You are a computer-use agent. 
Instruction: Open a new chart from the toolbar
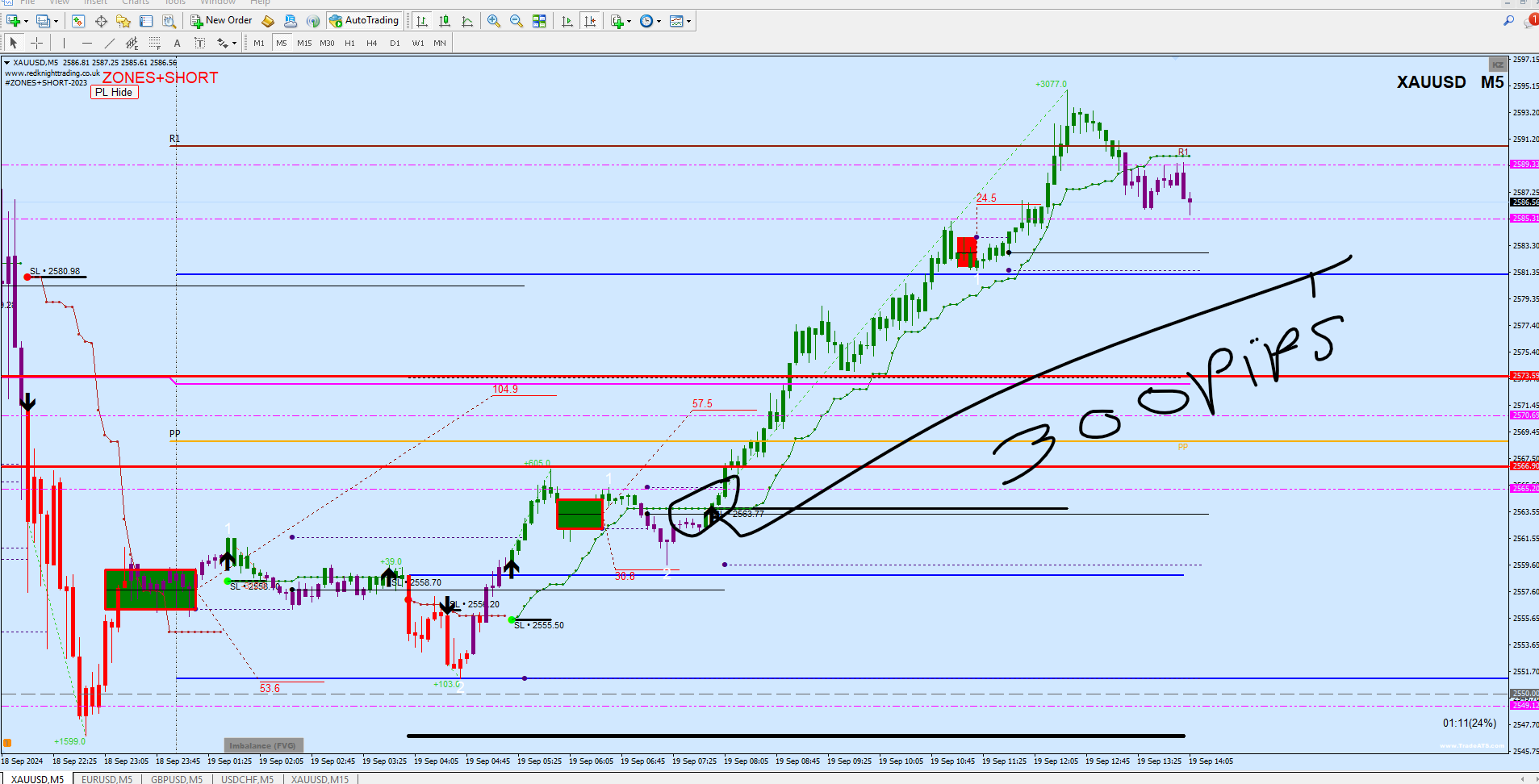(13, 21)
